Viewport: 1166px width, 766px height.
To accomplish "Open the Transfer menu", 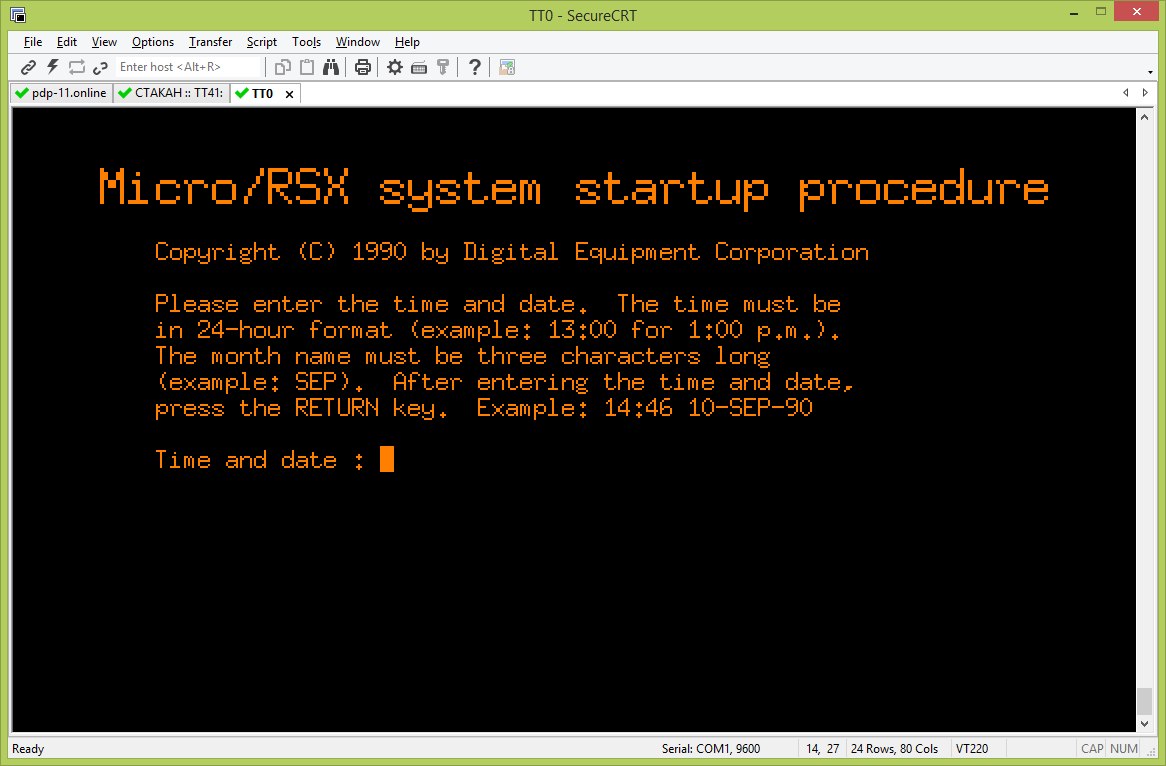I will [x=210, y=42].
